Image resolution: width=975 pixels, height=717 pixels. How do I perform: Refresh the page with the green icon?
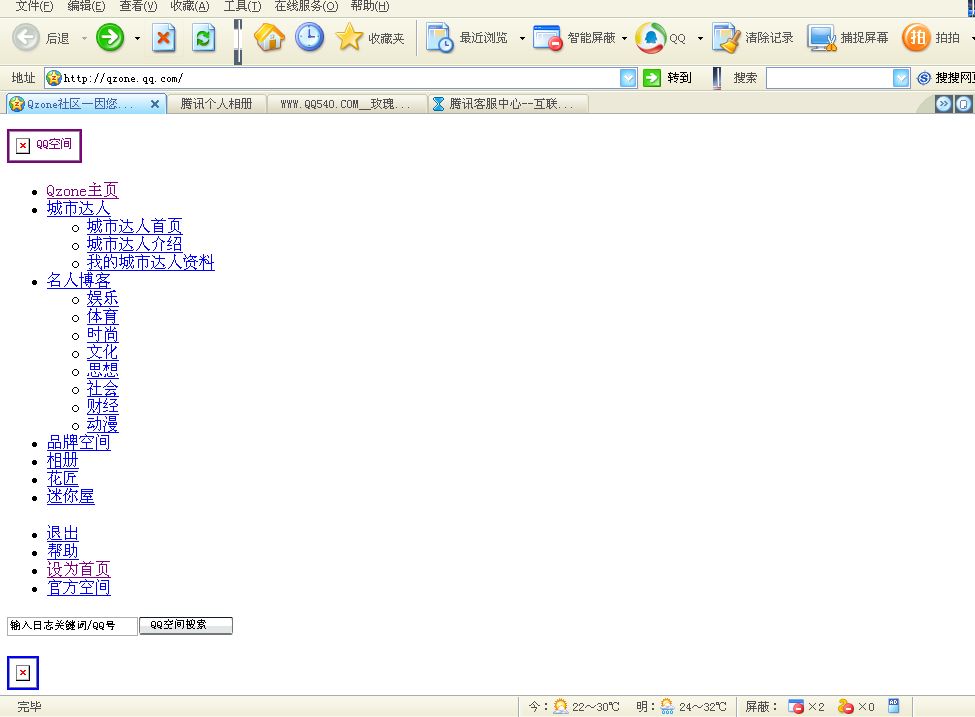click(203, 37)
